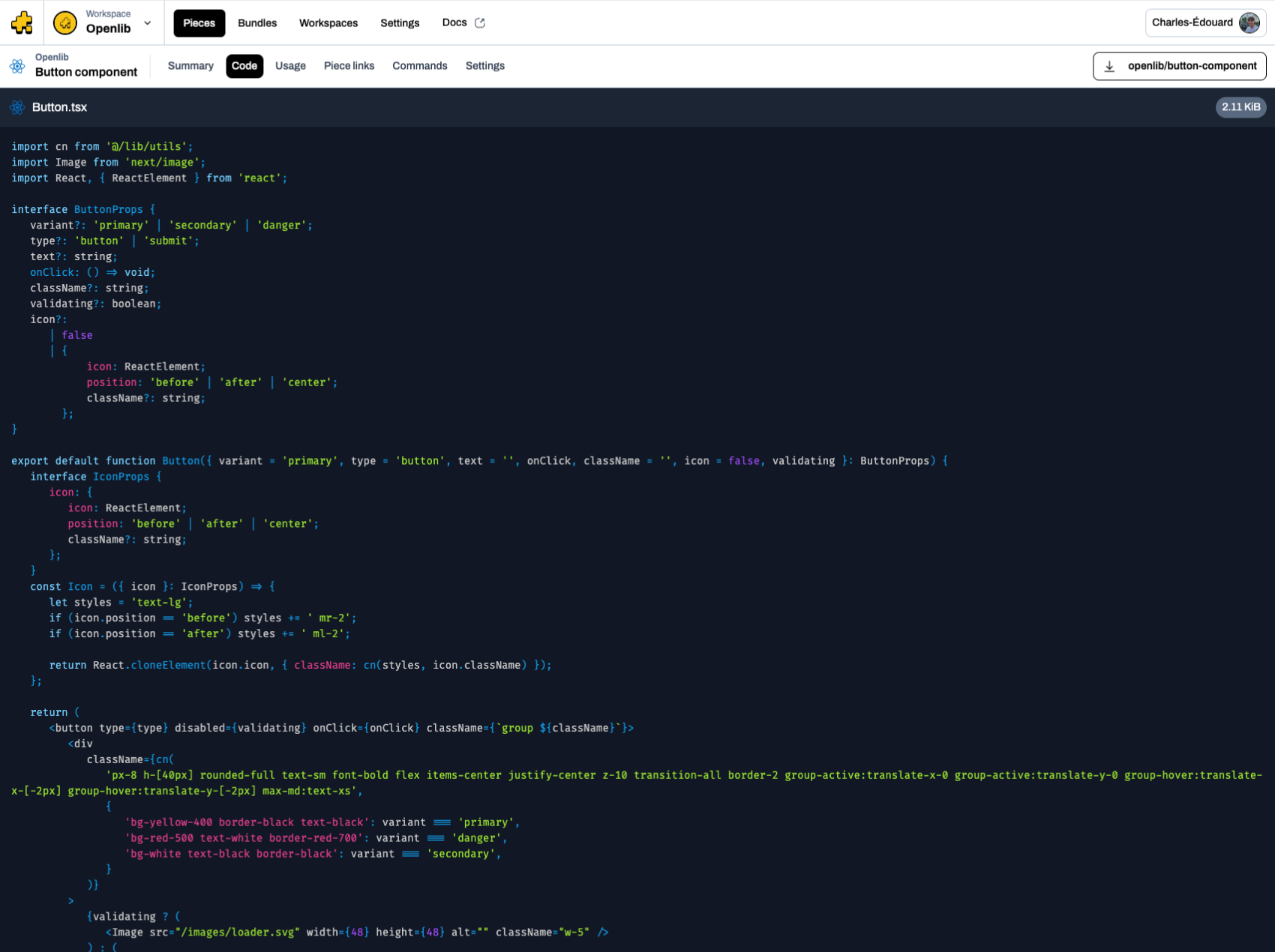The height and width of the screenshot is (952, 1275).
Task: Open the piece Settings tab
Action: [485, 66]
